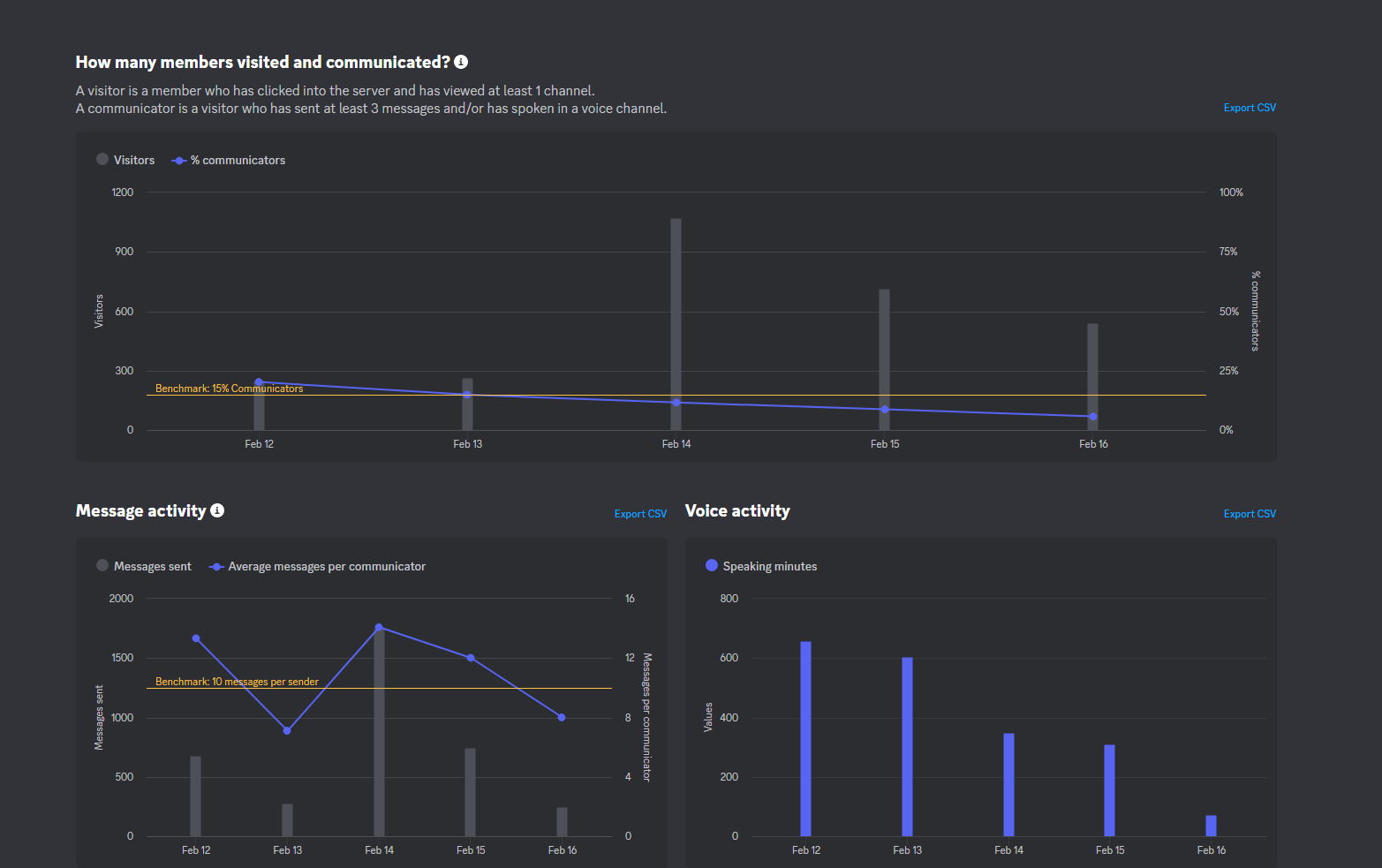1382x868 pixels.
Task: Export the Voice activity CSV
Action: (1250, 514)
